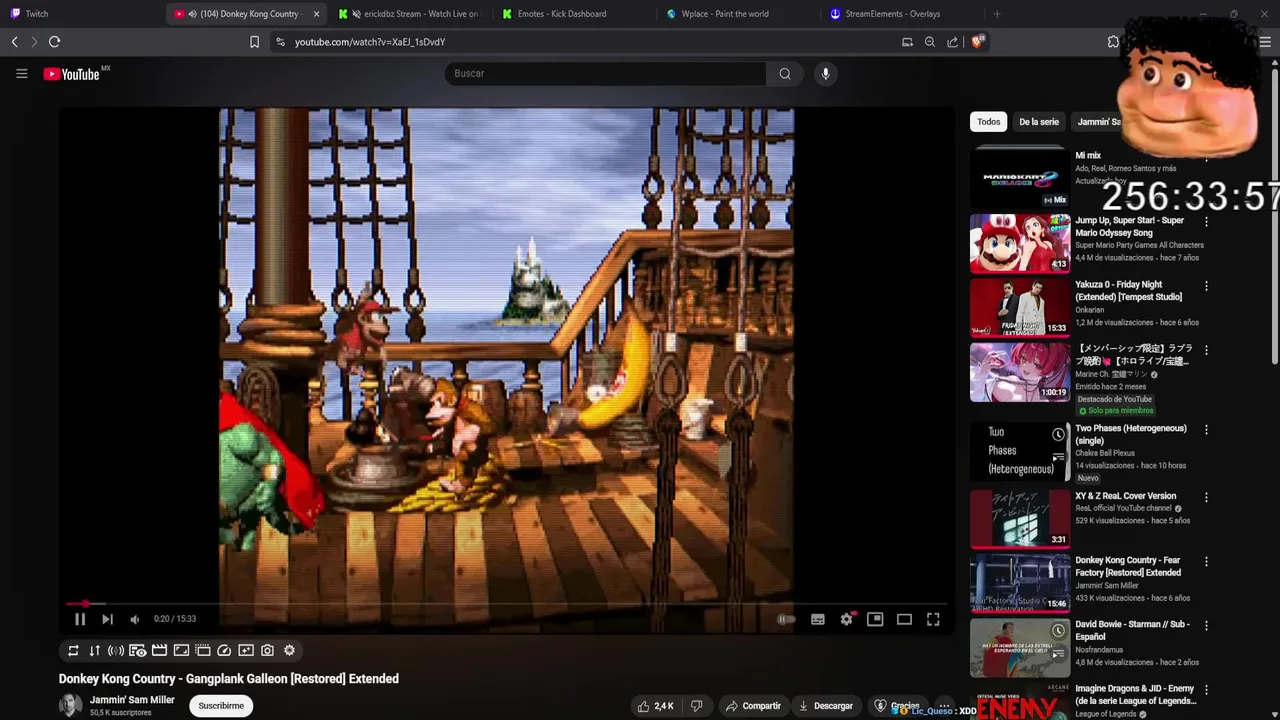Open Jammin' Sam Miller channel avatar
1280x720 pixels.
point(70,705)
